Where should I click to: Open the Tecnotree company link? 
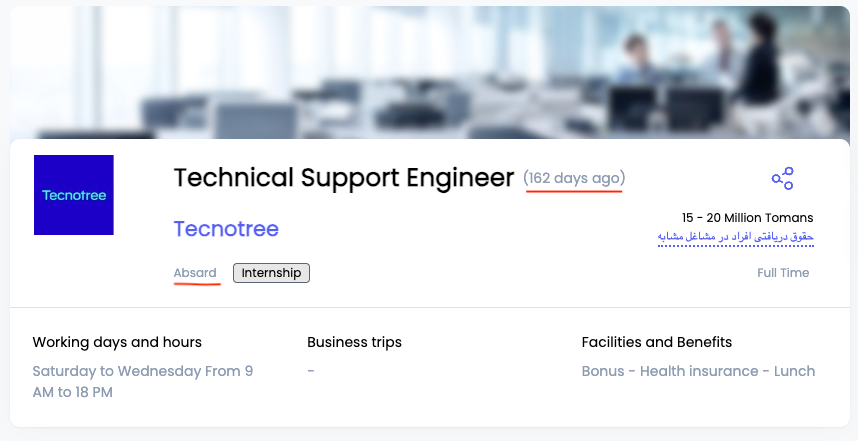point(226,229)
